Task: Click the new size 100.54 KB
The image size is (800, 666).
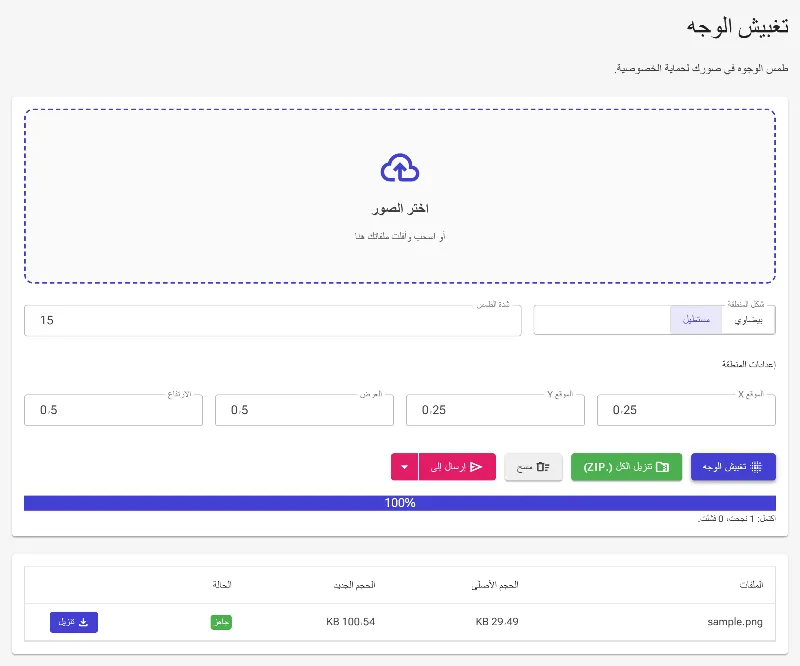Action: click(x=351, y=622)
